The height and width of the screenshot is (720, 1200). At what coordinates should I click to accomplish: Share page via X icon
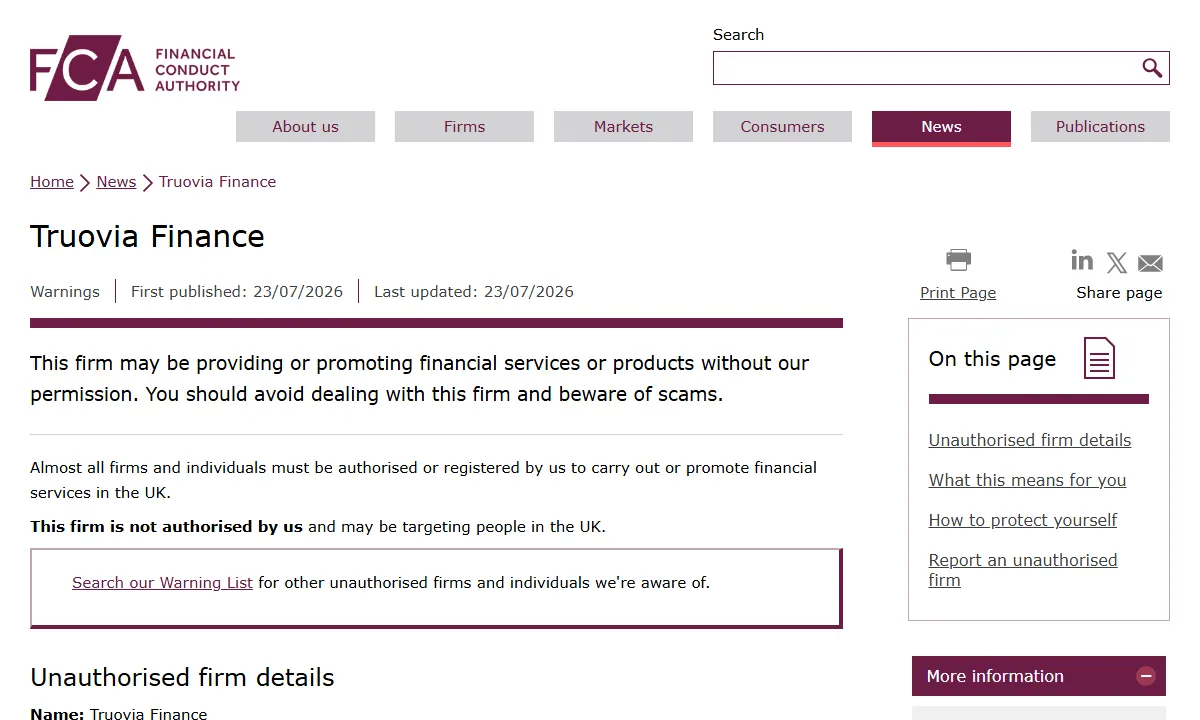point(1117,263)
